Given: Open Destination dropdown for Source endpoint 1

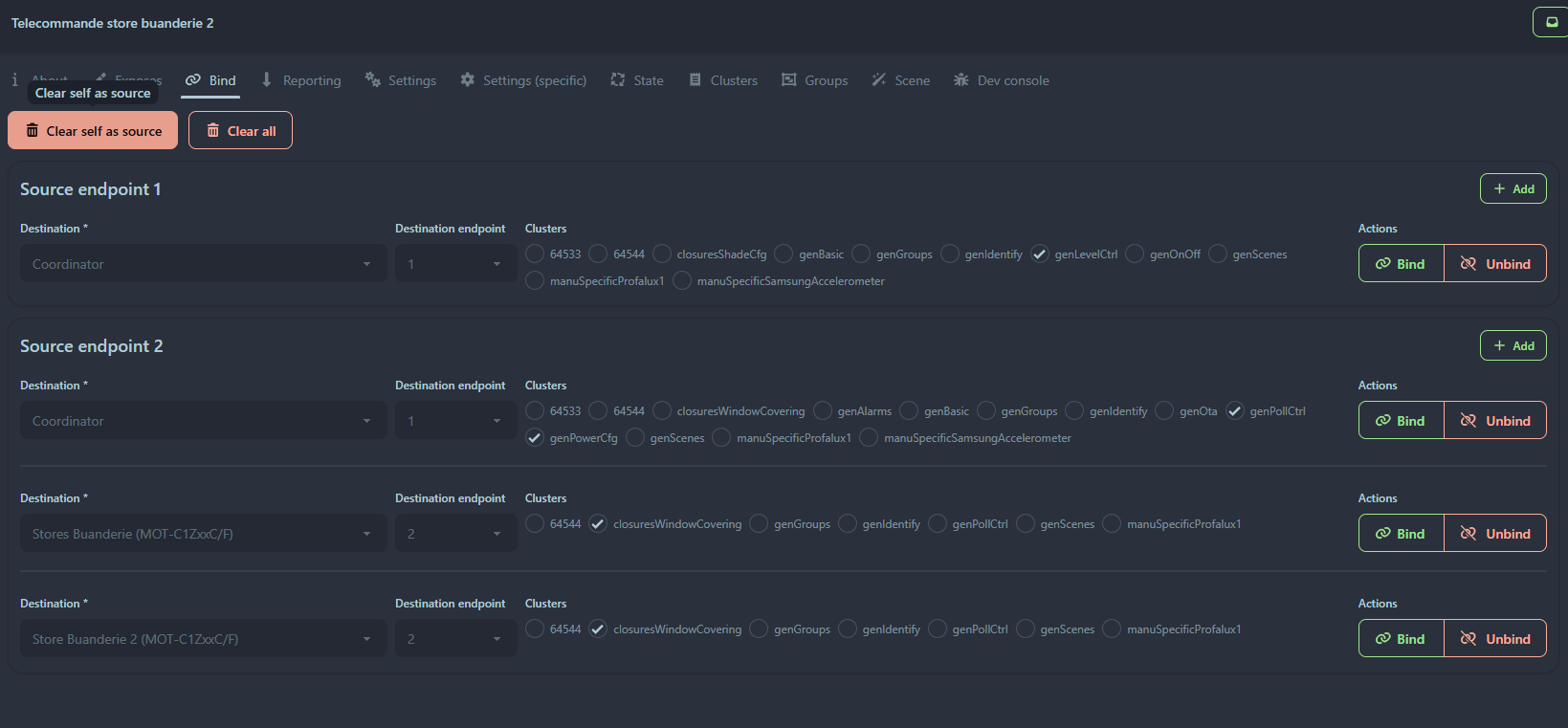Looking at the screenshot, I should (203, 264).
